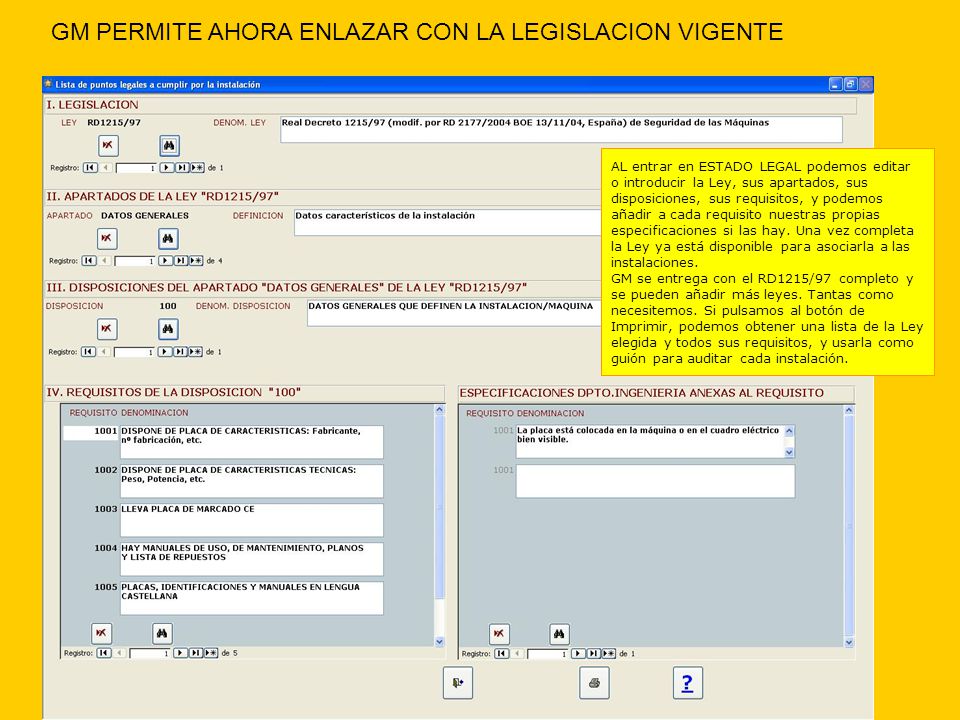Add new record in the LEGISLACION navigator
This screenshot has height=720, width=960.
tap(197, 167)
